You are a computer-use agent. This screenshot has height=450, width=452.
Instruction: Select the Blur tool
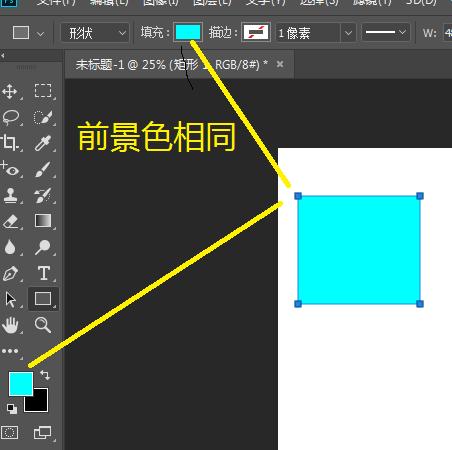click(10, 247)
